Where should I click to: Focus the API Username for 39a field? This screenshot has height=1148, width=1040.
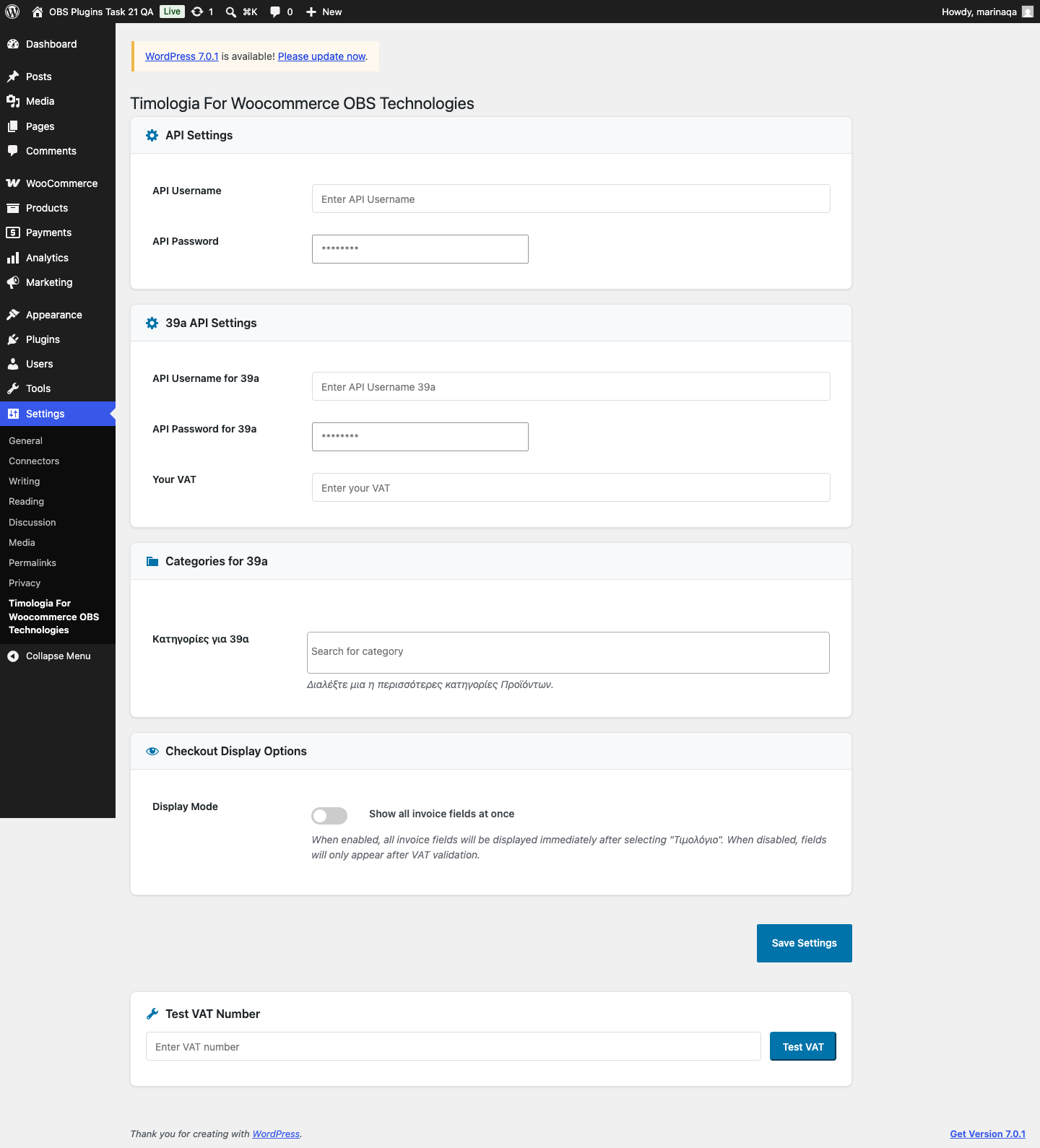click(571, 386)
